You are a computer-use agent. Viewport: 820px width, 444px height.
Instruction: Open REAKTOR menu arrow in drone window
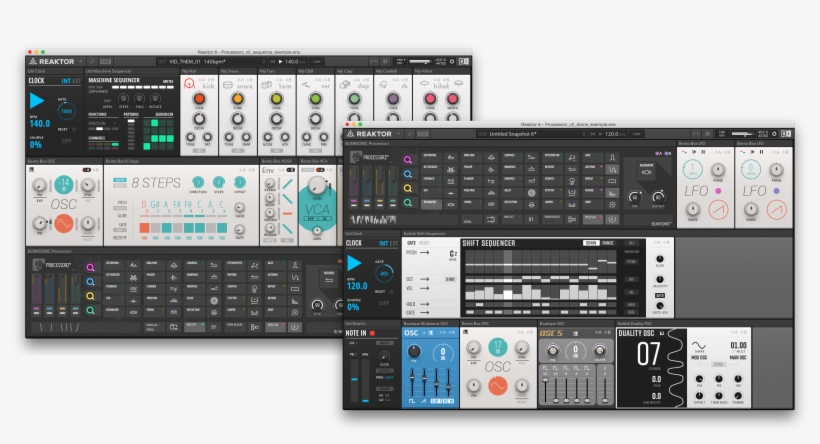coord(398,134)
